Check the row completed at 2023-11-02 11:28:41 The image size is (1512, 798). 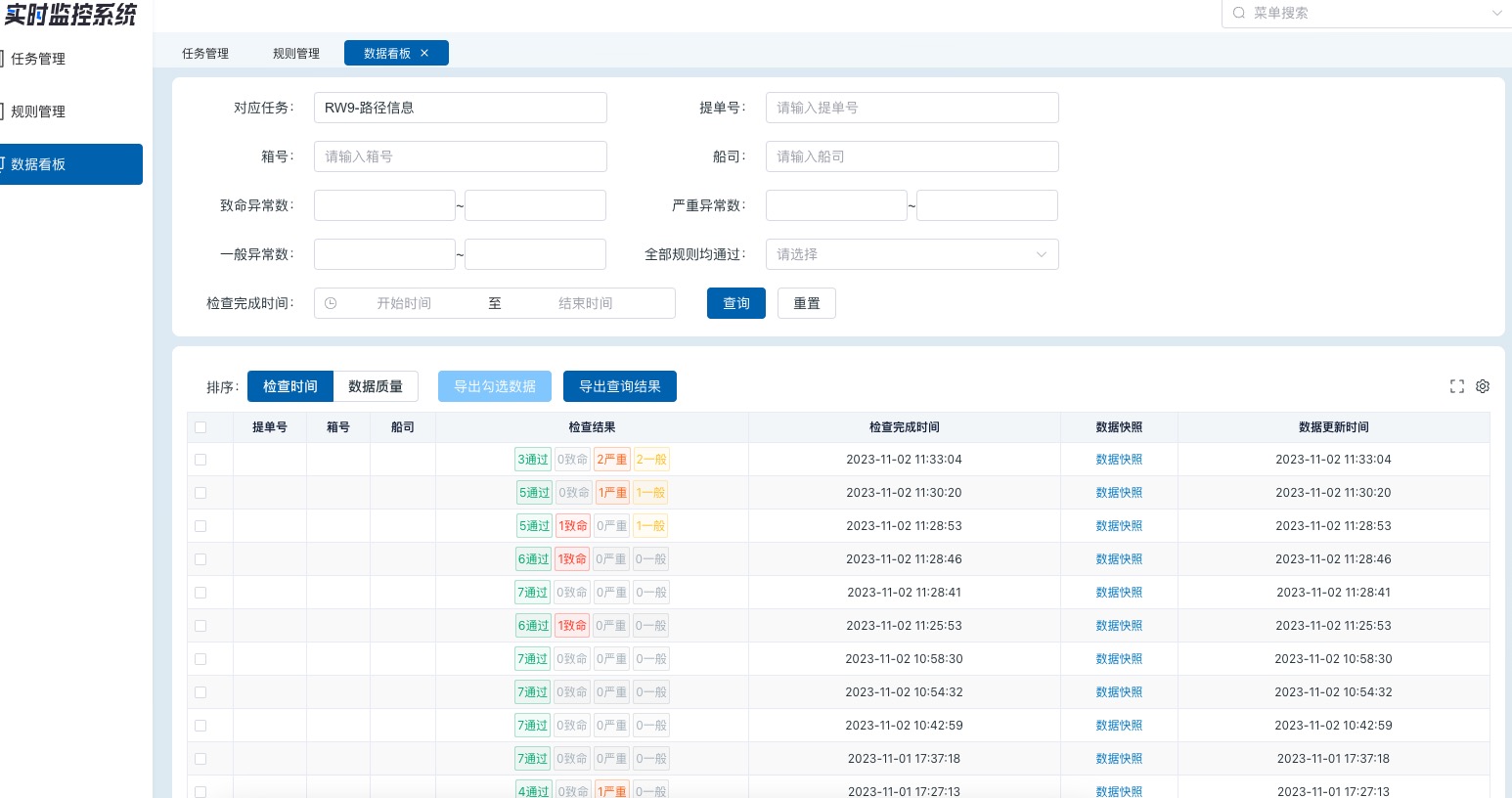click(x=200, y=593)
